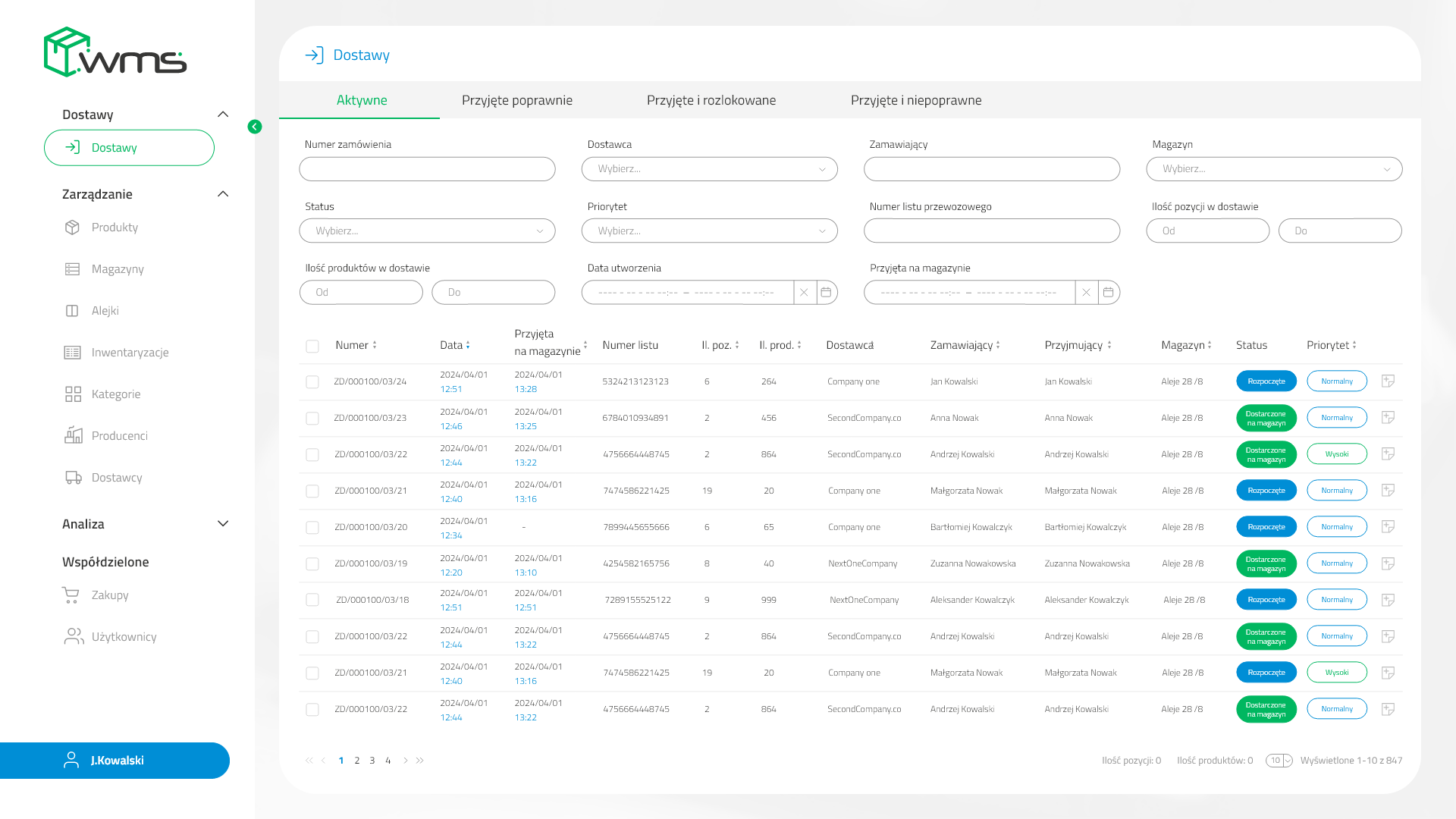
Task: Open J.Kowalski user profile button
Action: [115, 761]
